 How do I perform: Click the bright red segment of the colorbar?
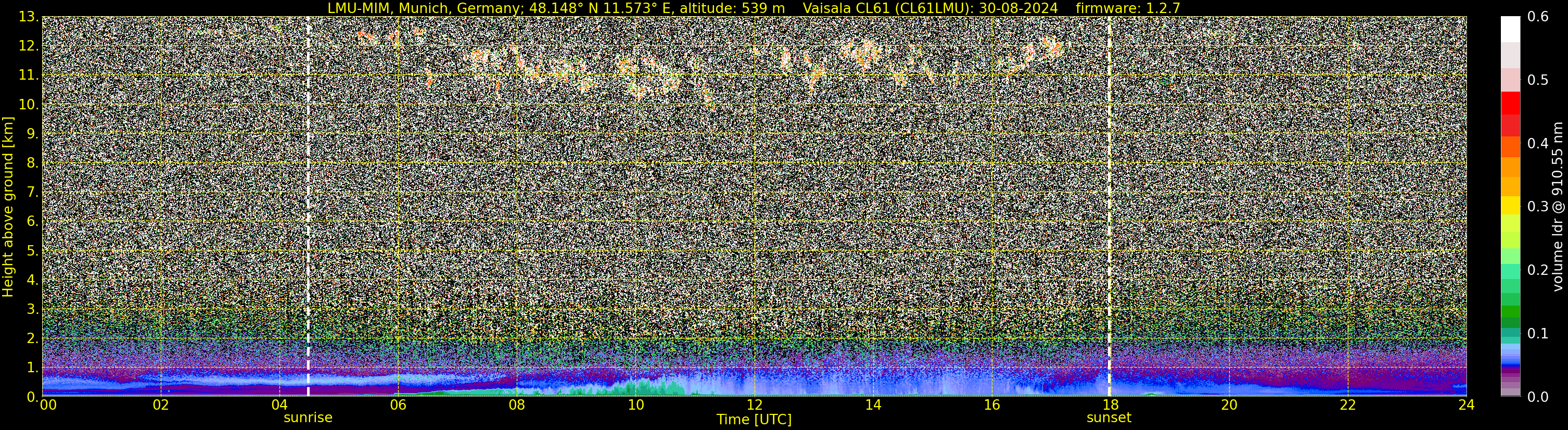point(1510,103)
